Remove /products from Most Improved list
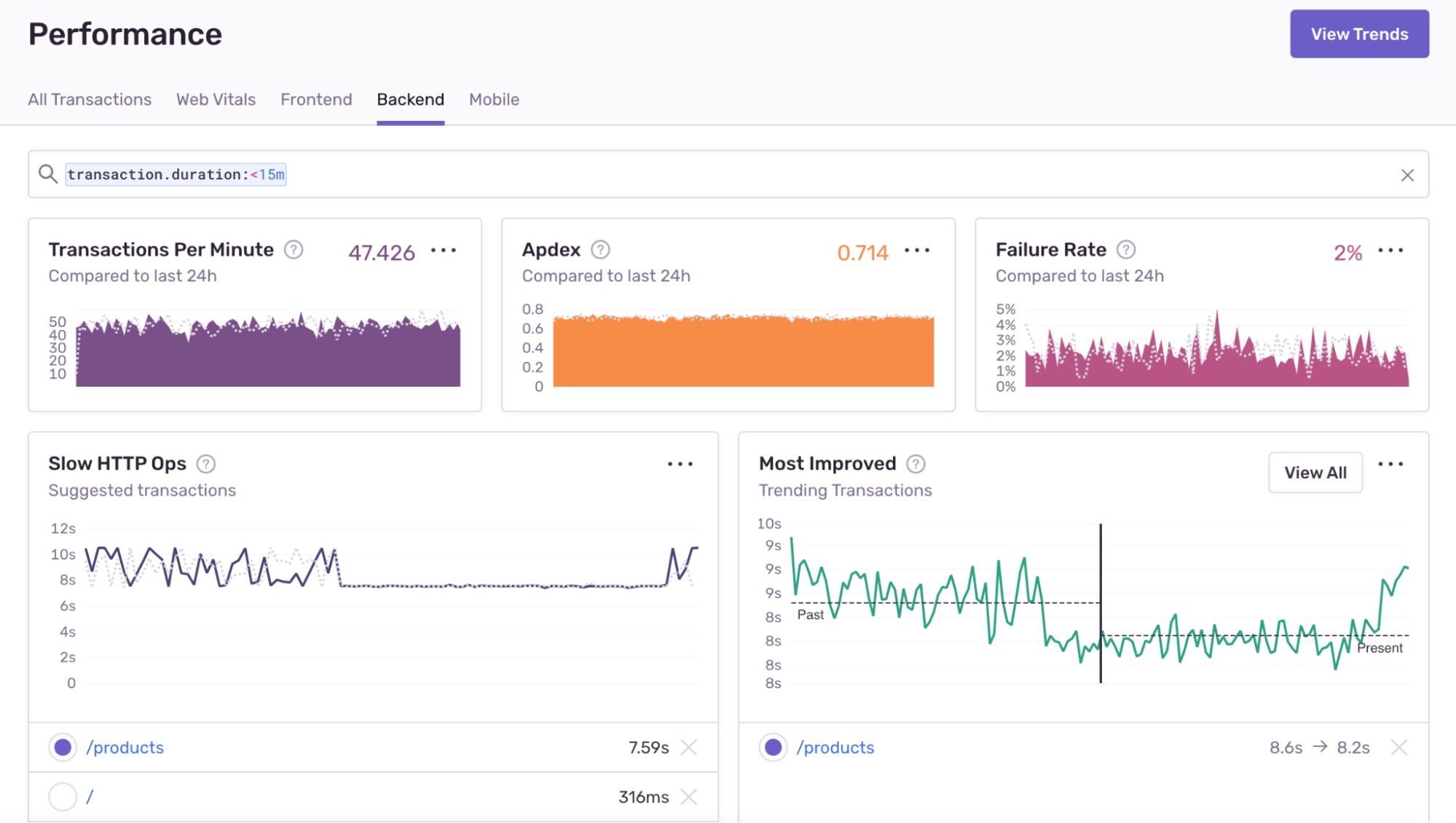Viewport: 1456px width, 823px height. [x=1398, y=747]
